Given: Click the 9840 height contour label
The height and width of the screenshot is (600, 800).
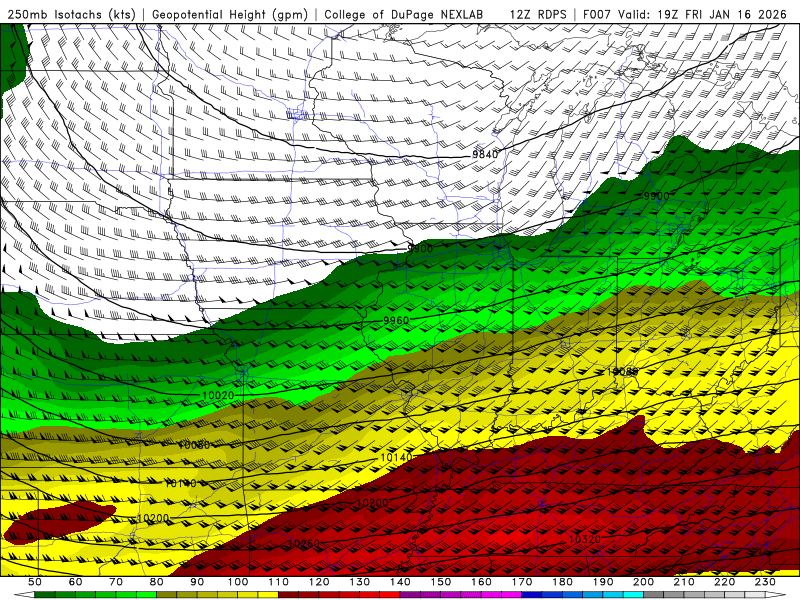Looking at the screenshot, I should click(485, 154).
